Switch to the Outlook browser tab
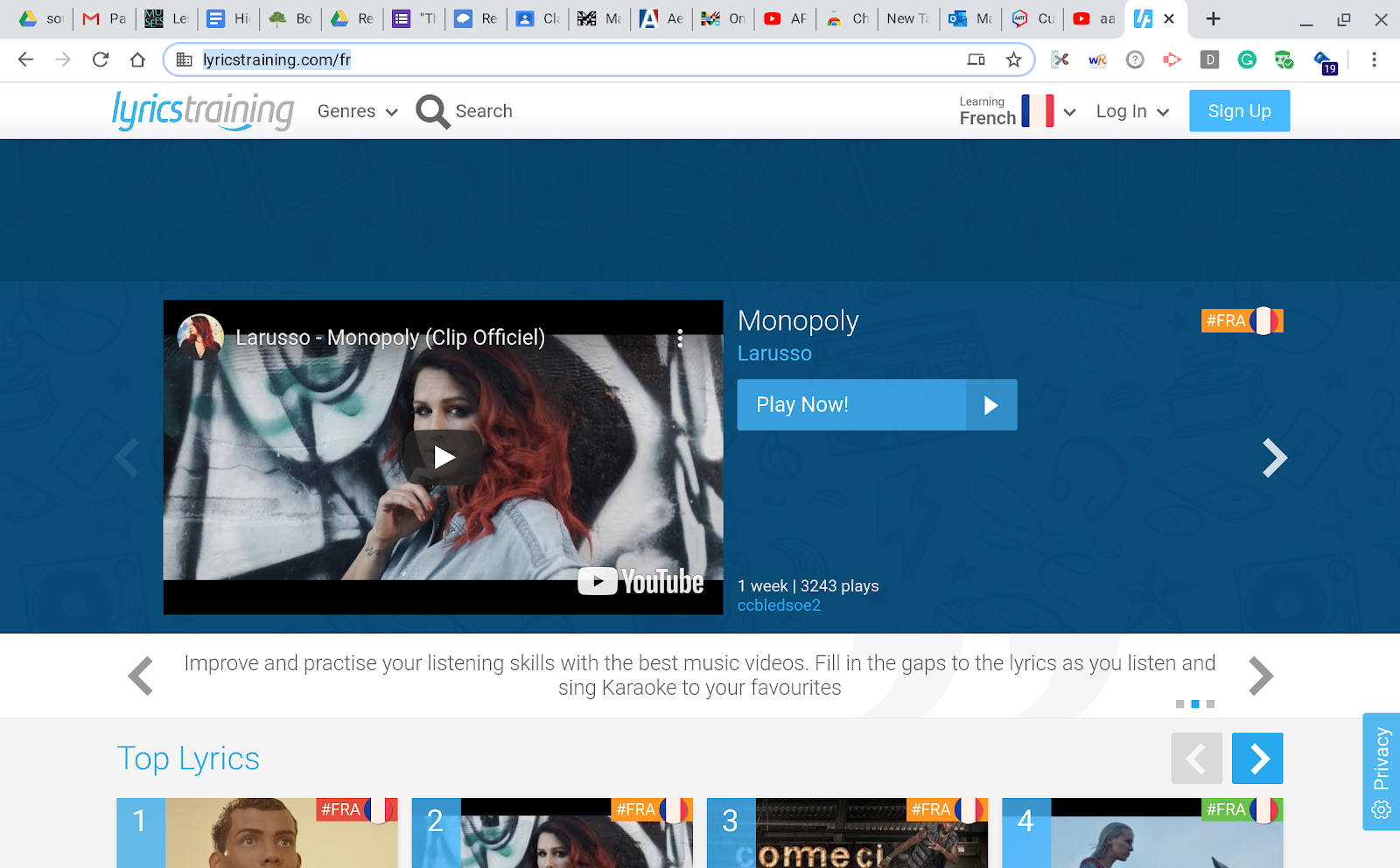This screenshot has width=1400, height=868. [x=970, y=18]
